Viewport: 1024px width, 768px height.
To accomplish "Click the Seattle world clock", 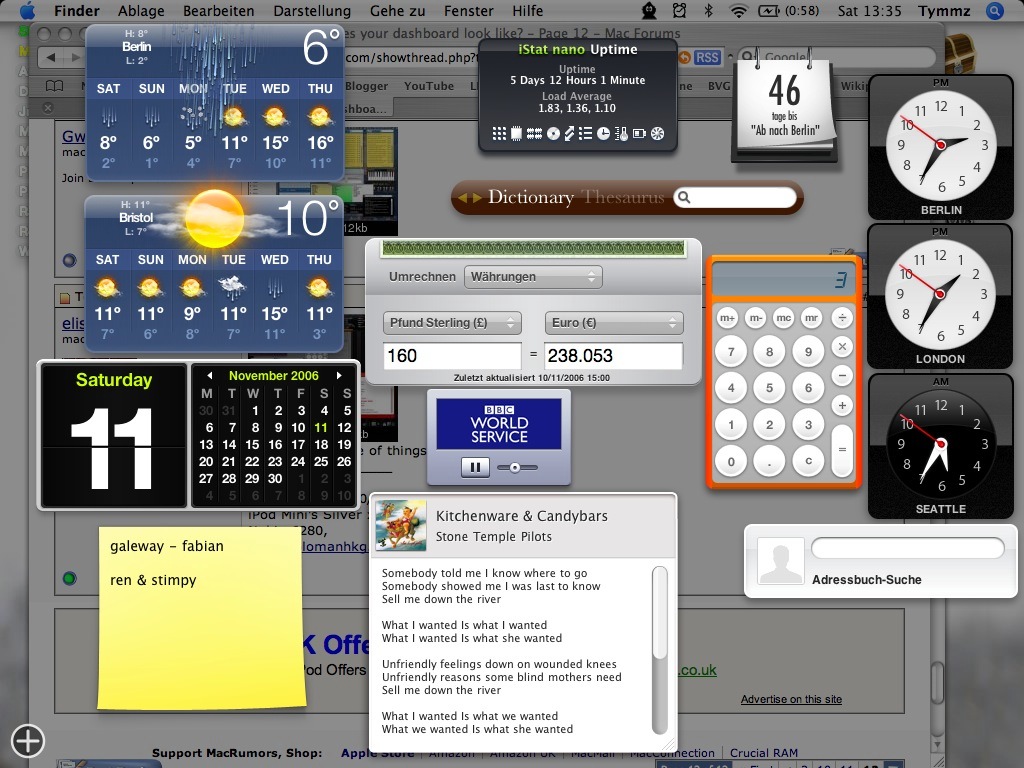I will 940,447.
